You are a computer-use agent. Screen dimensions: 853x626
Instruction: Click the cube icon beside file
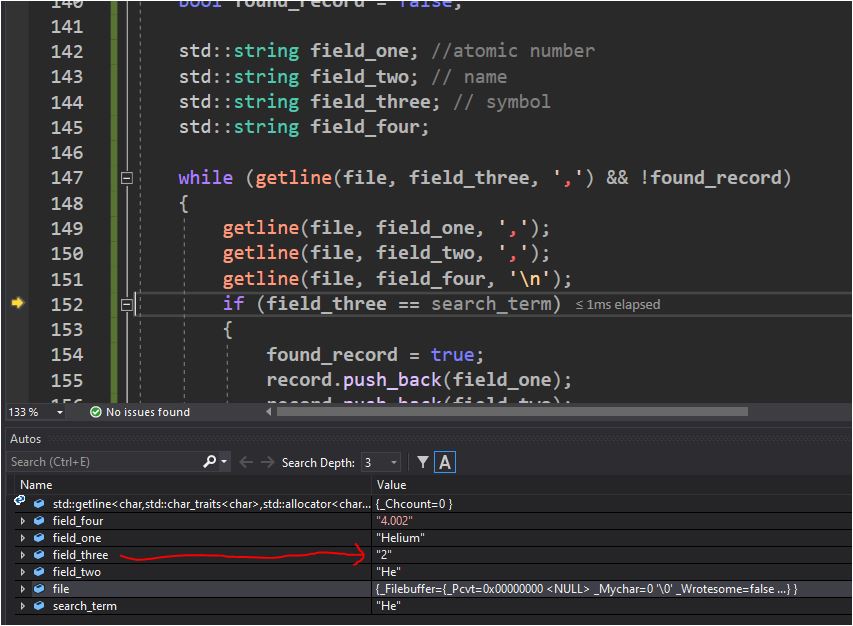tap(39, 589)
